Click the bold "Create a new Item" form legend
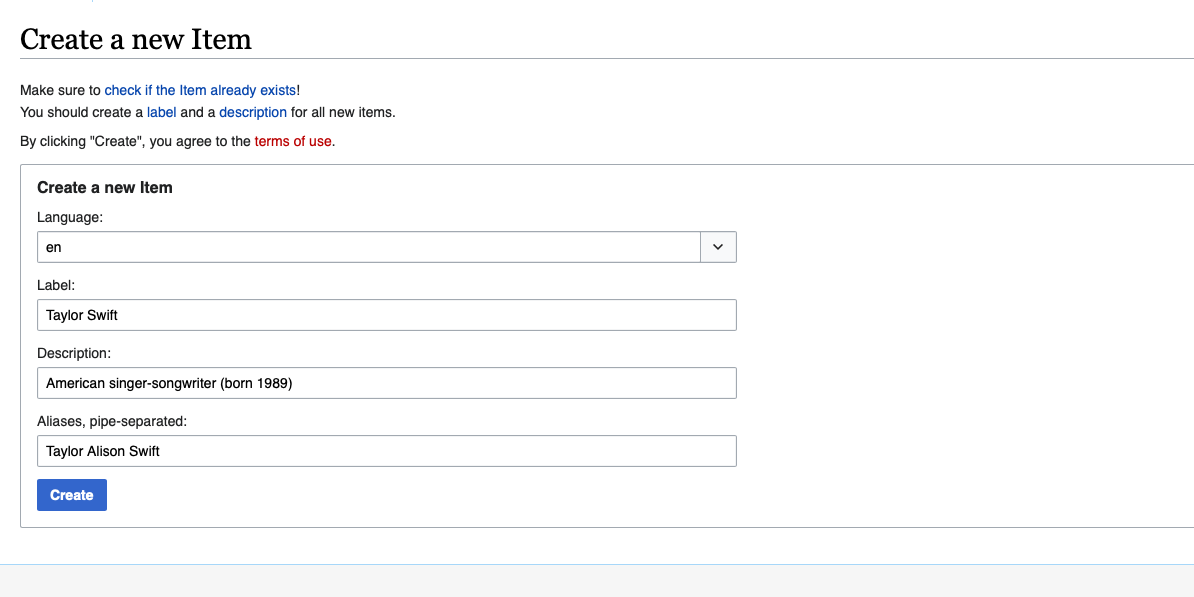1194x597 pixels. [x=105, y=187]
